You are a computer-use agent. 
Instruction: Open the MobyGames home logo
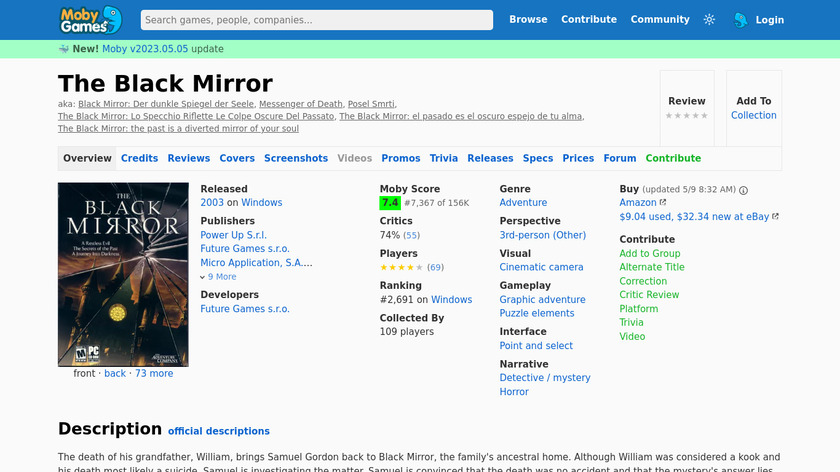tap(91, 20)
